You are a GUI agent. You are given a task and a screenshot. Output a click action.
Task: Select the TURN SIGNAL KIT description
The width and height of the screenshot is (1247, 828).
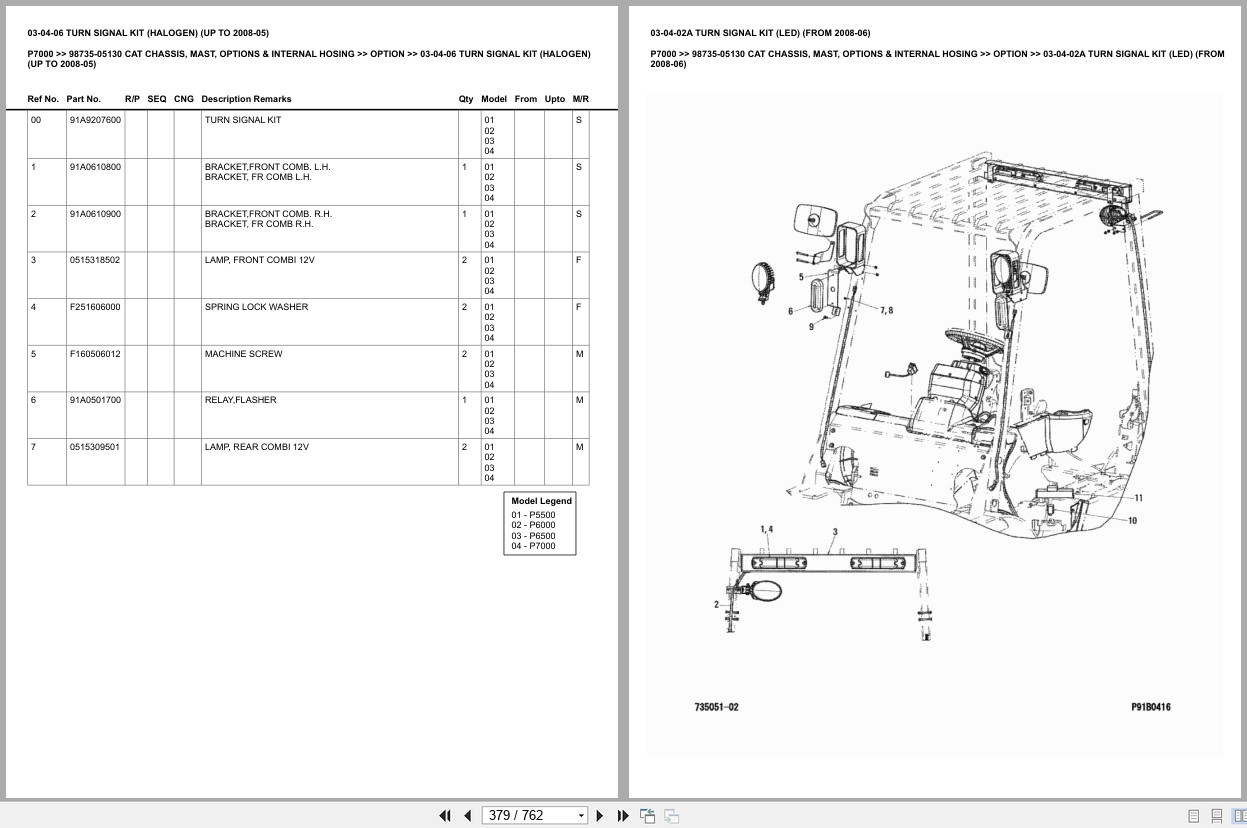click(243, 120)
